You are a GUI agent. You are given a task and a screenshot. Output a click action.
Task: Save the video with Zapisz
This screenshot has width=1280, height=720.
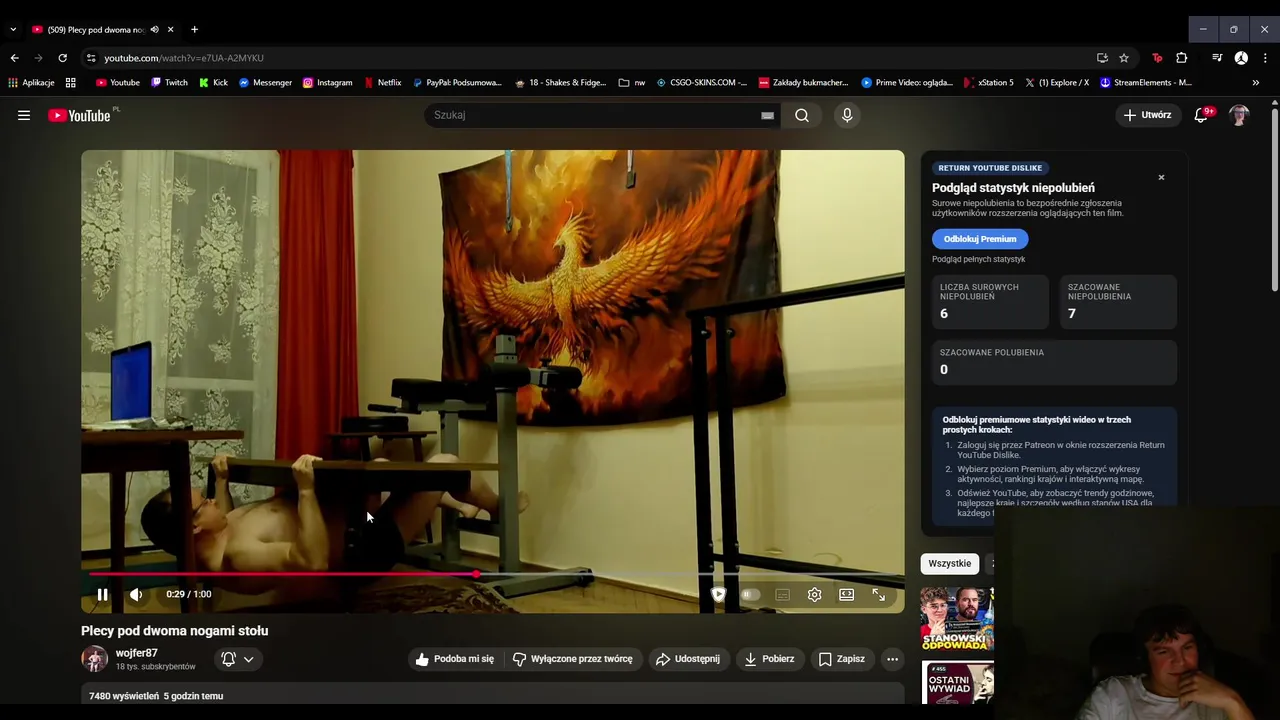pos(842,659)
